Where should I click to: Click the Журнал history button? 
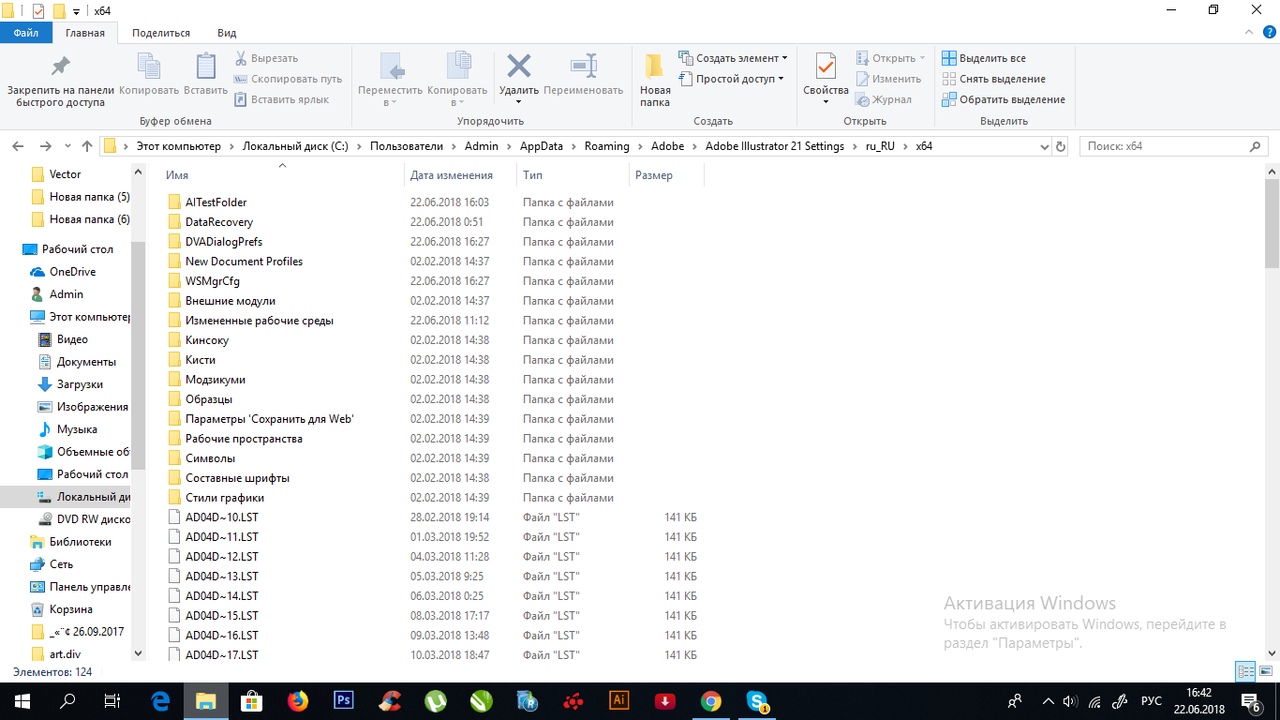coord(884,99)
